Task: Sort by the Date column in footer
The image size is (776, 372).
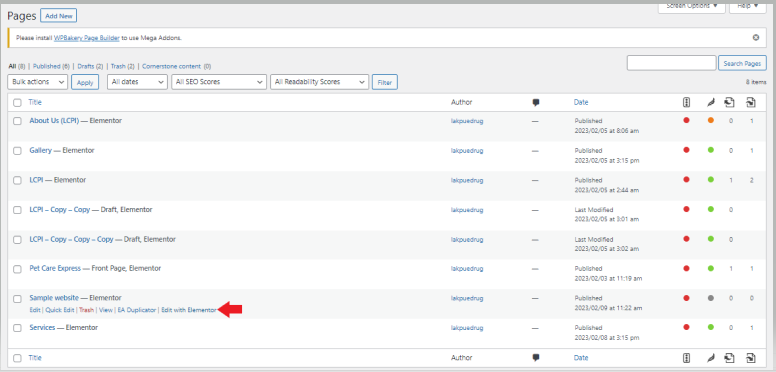Action: coord(581,358)
